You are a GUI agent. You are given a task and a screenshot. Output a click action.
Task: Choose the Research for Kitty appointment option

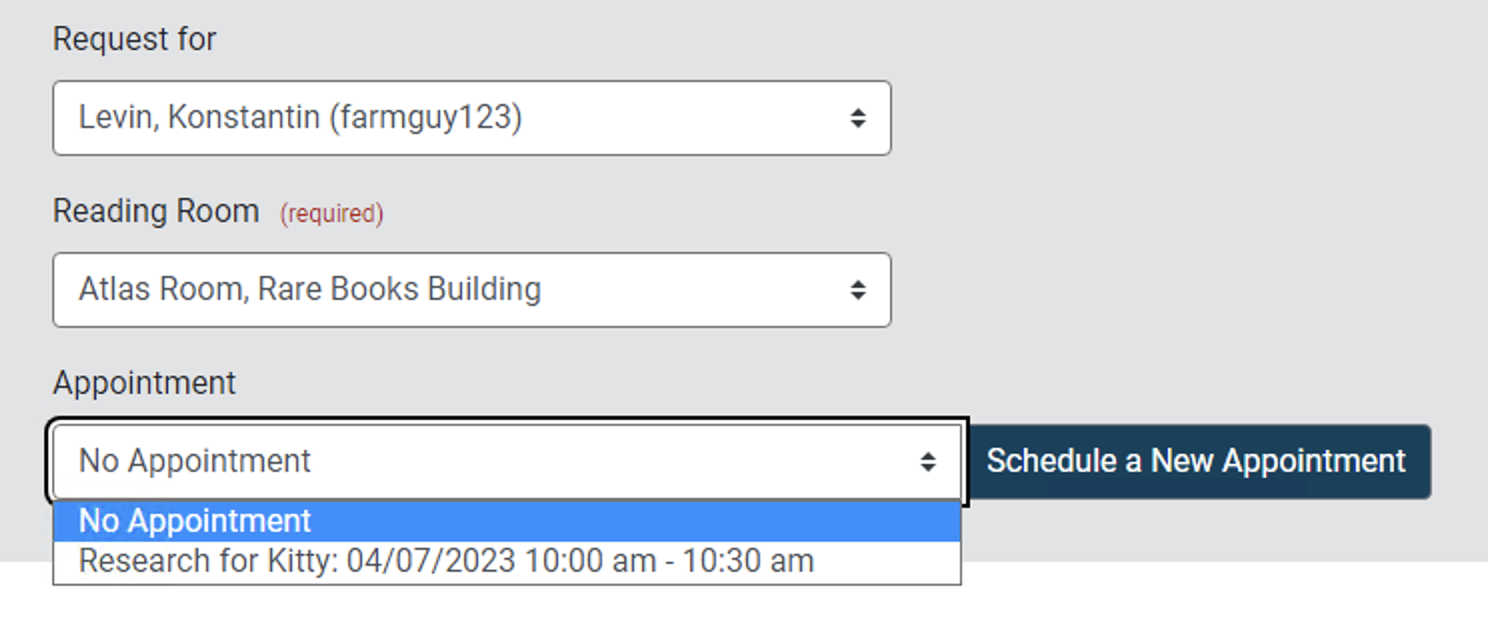tap(446, 561)
